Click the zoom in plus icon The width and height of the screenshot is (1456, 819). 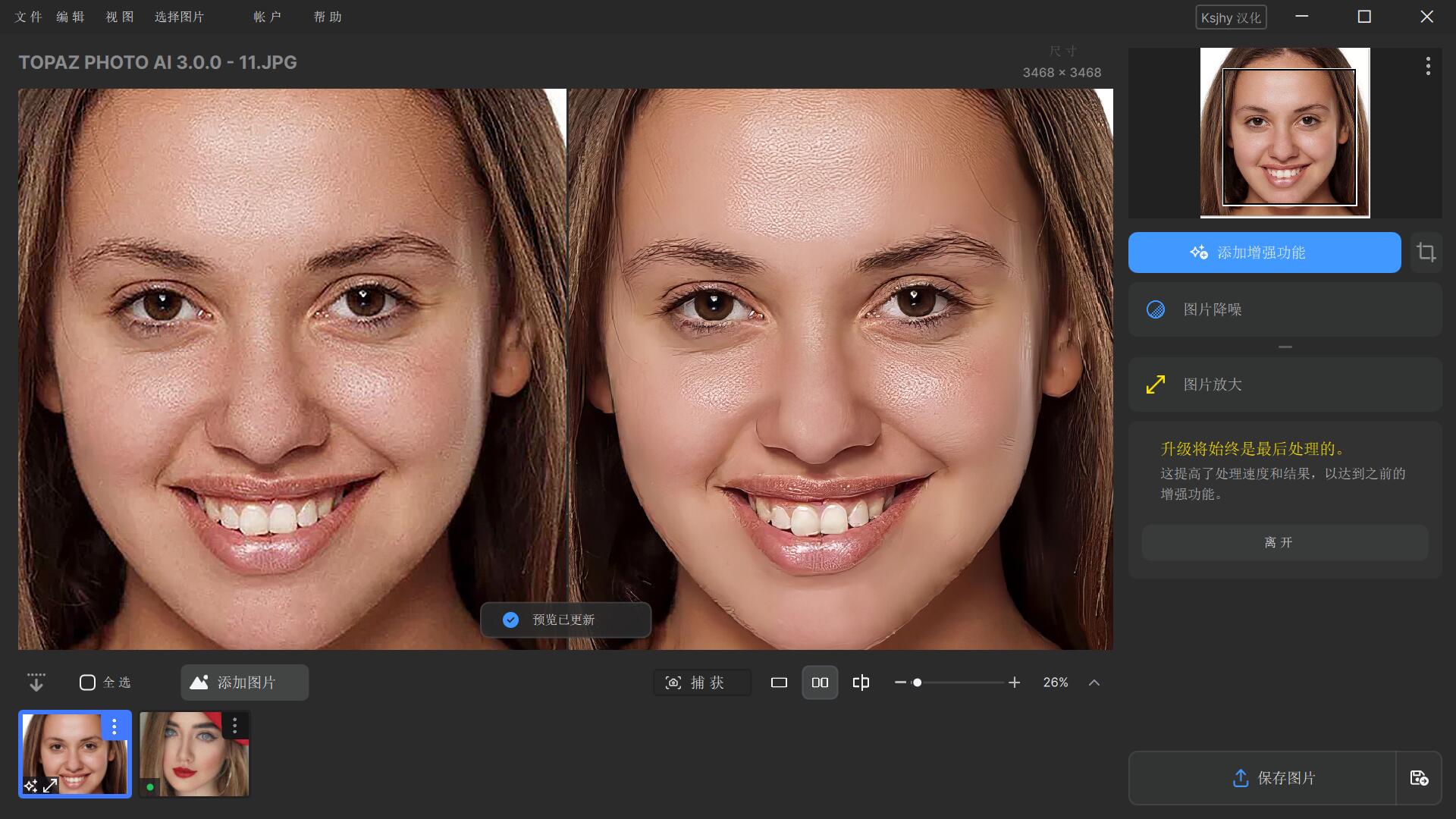1015,682
